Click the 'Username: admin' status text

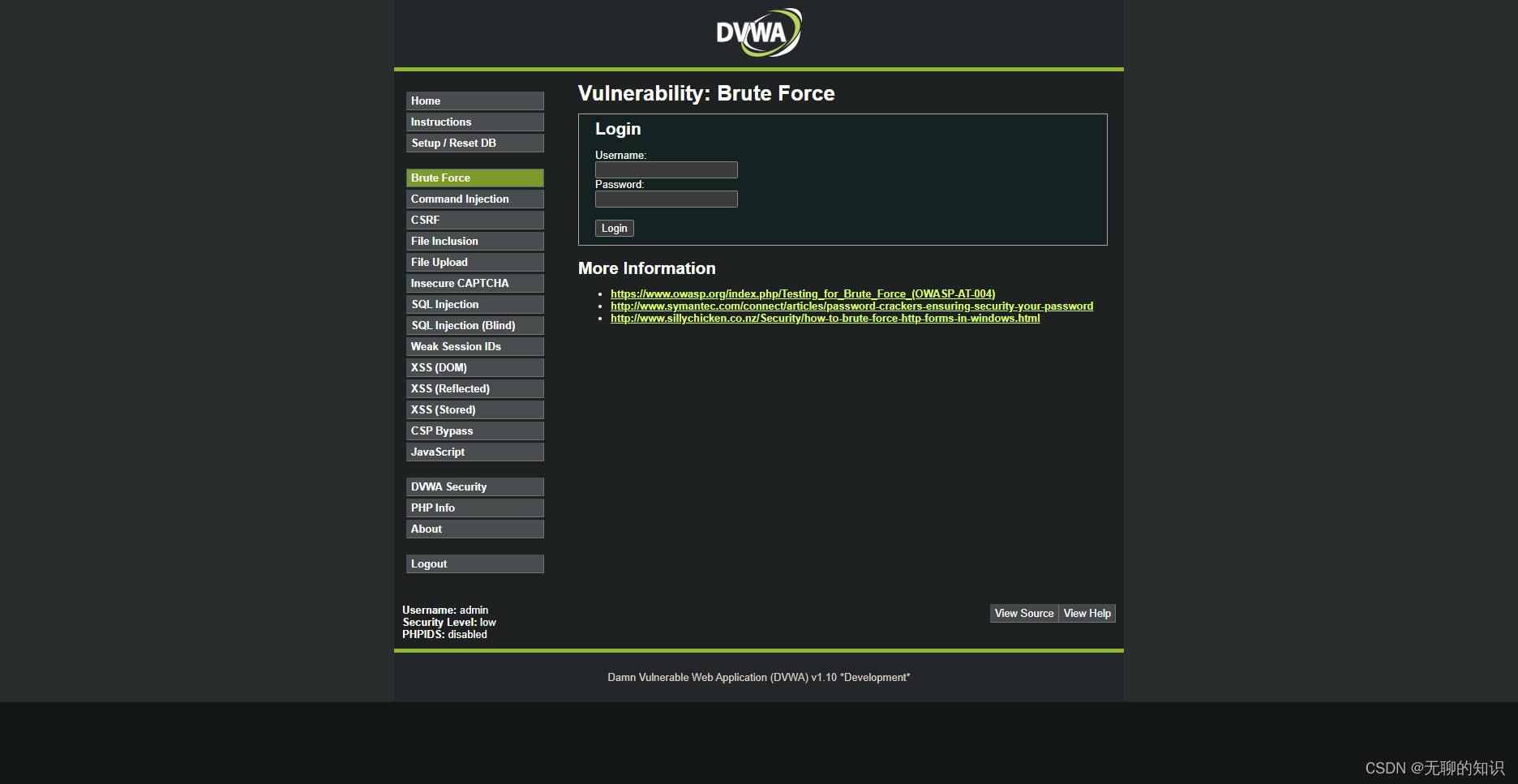click(445, 610)
